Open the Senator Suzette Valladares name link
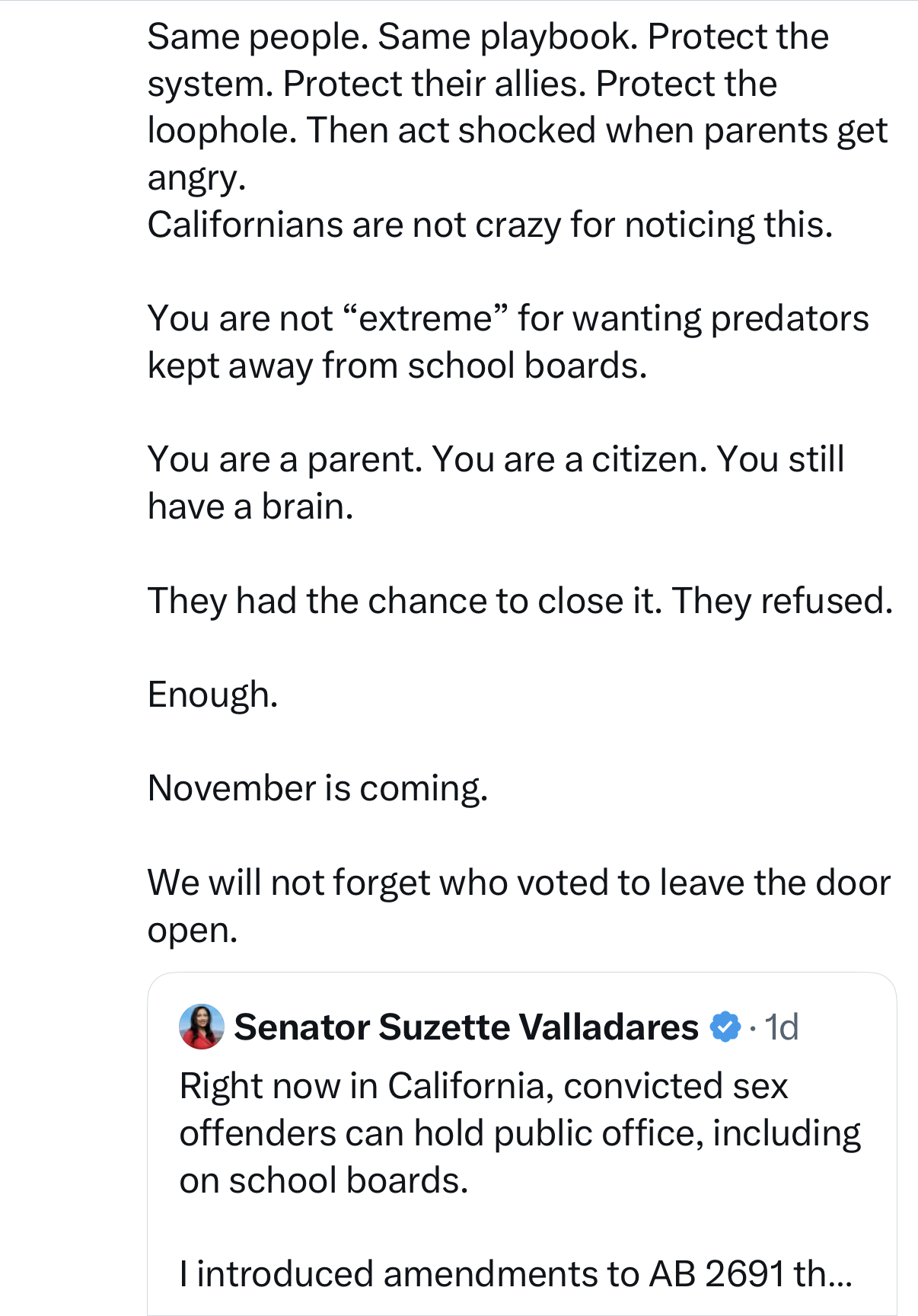Screen dimensions: 918x1316 click(466, 1027)
